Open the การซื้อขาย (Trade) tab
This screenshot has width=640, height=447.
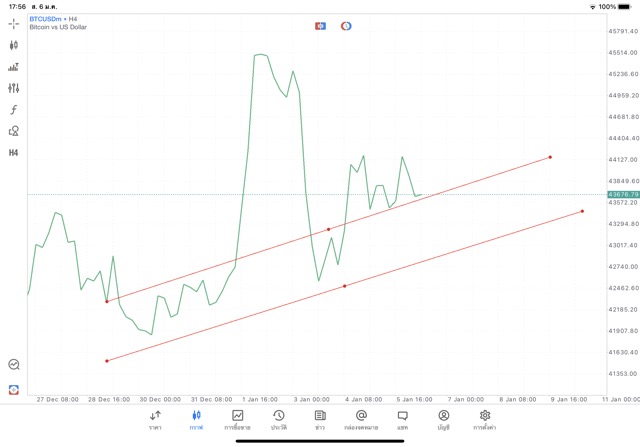pyautogui.click(x=238, y=420)
